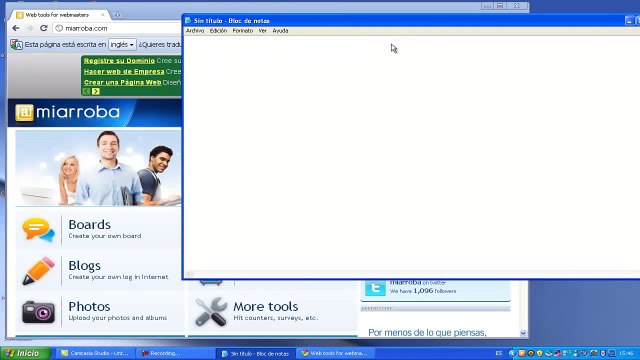Open a new tab in the browser

(117, 15)
